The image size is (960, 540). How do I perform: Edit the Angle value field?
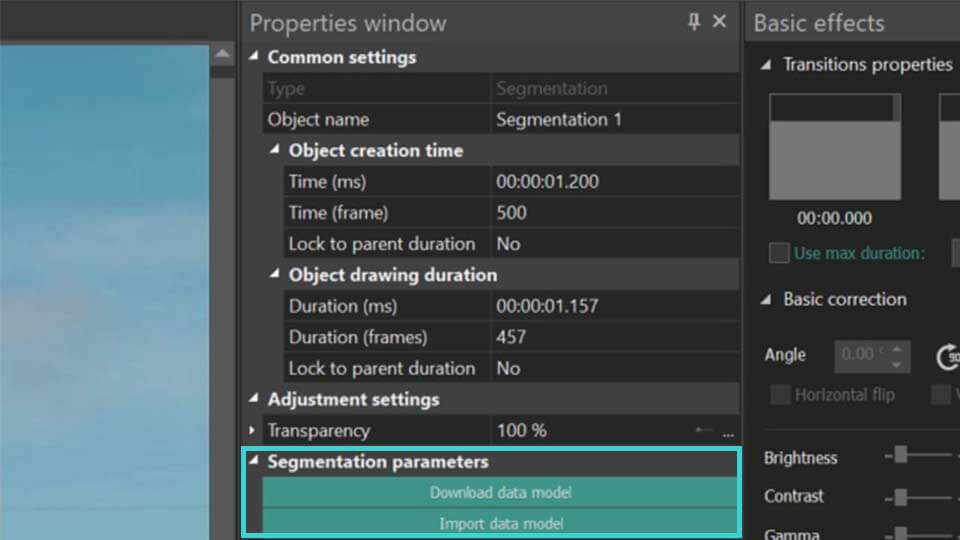point(862,356)
